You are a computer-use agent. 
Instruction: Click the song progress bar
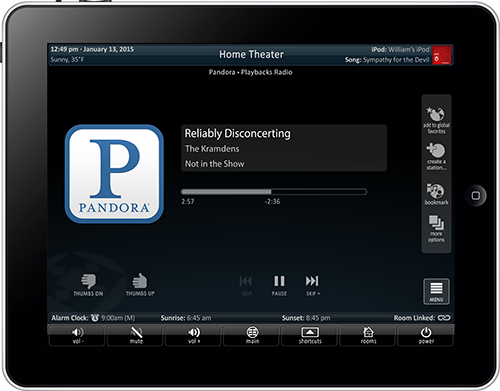[274, 192]
